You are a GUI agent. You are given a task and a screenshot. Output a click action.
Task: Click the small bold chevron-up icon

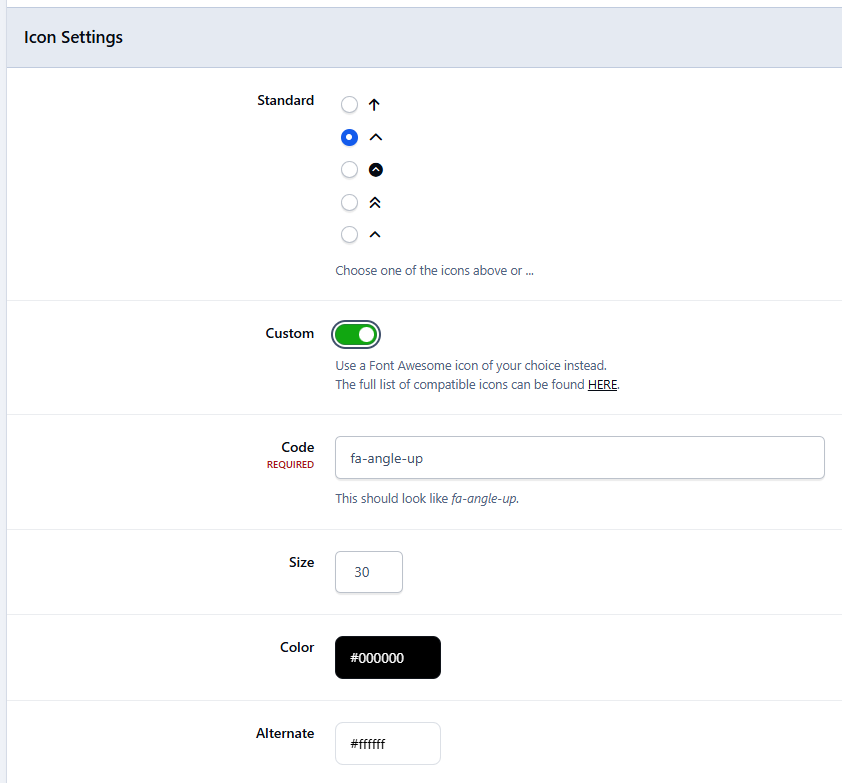(375, 235)
